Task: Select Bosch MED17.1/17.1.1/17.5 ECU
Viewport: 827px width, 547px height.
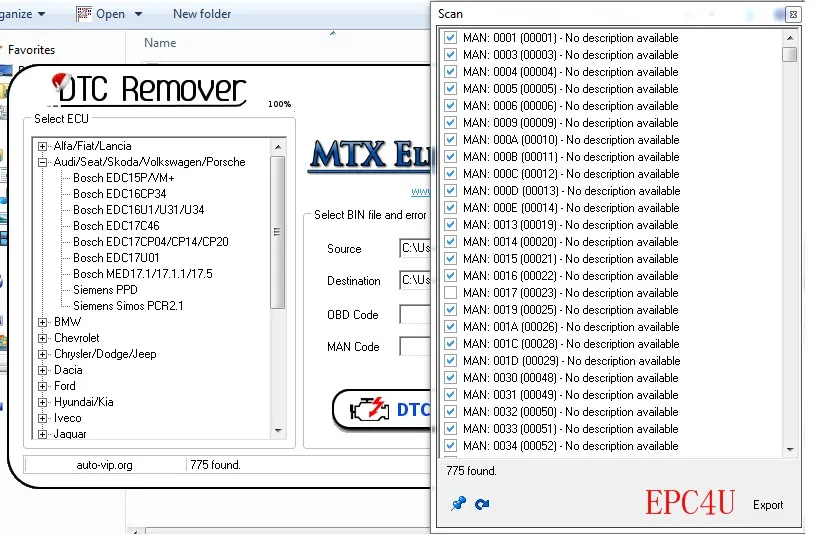Action: pyautogui.click(x=143, y=274)
